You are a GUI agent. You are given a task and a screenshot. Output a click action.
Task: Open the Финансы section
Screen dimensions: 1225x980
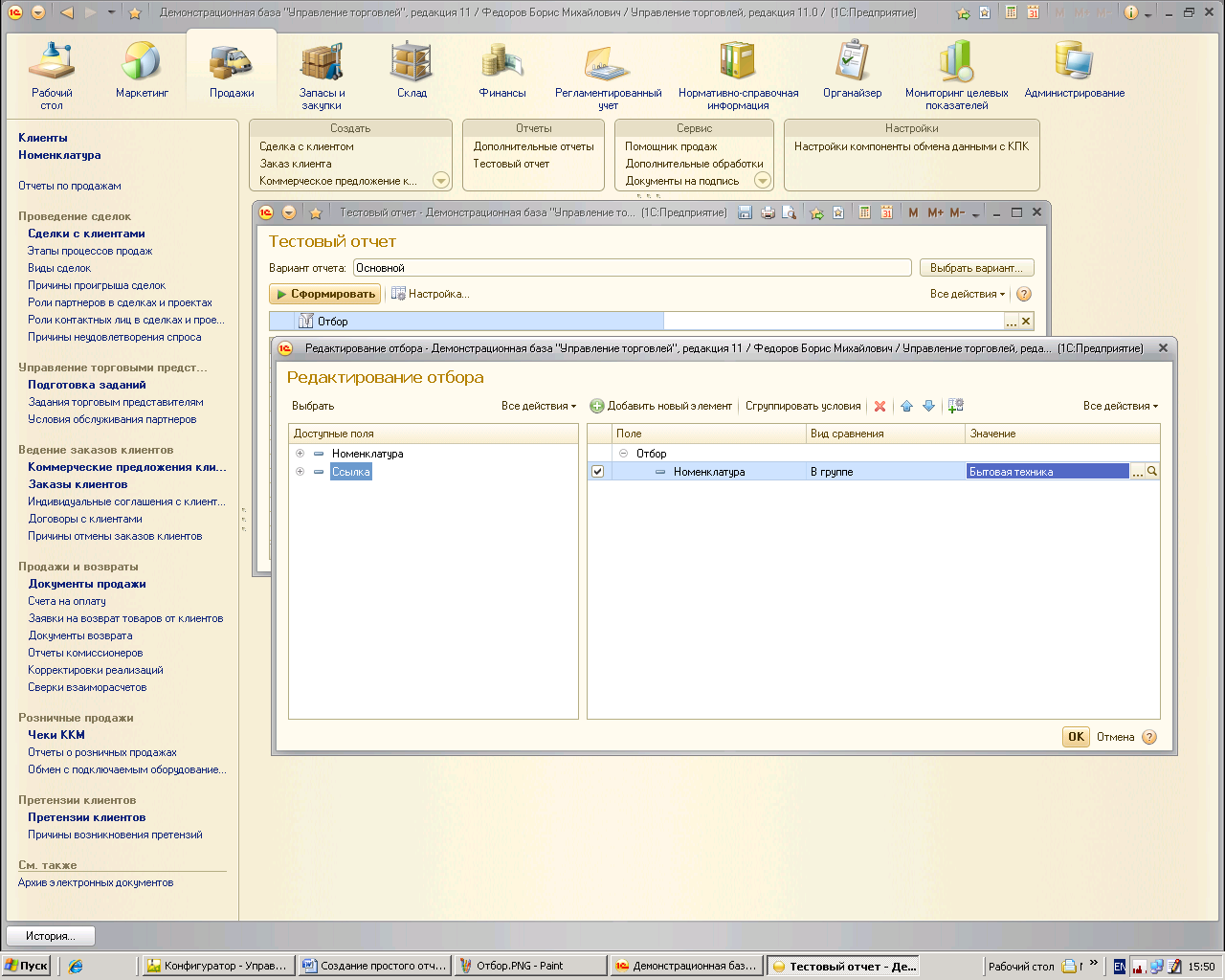click(502, 71)
